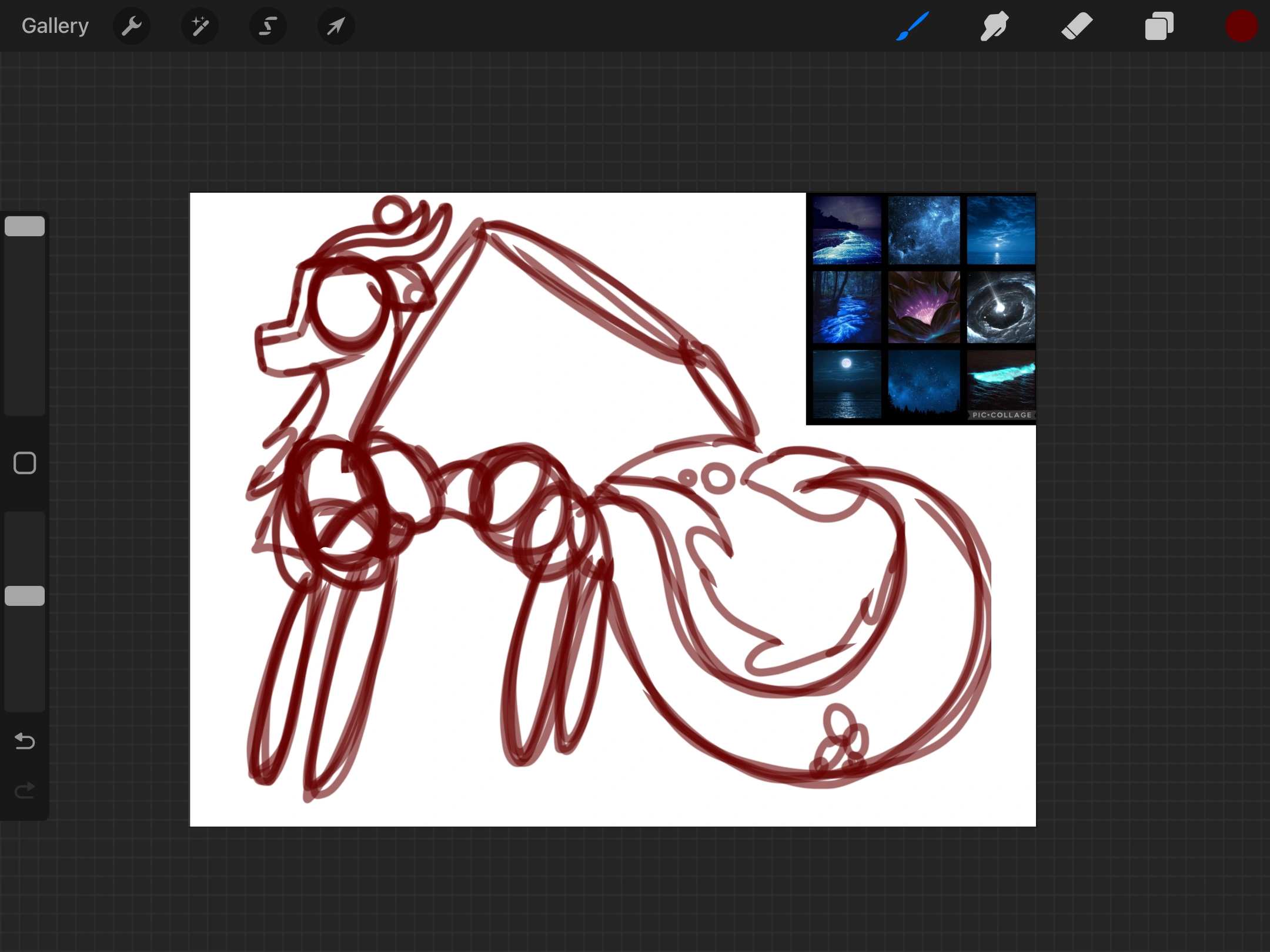This screenshot has width=1270, height=952.
Task: Click the glowing blue forest river thumbnail
Action: pos(847,307)
